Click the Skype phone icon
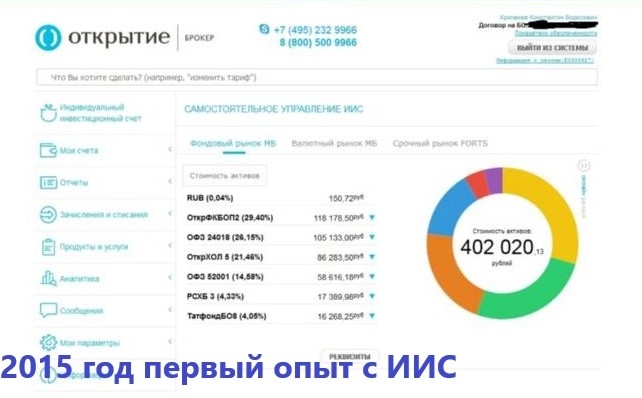 click(264, 29)
